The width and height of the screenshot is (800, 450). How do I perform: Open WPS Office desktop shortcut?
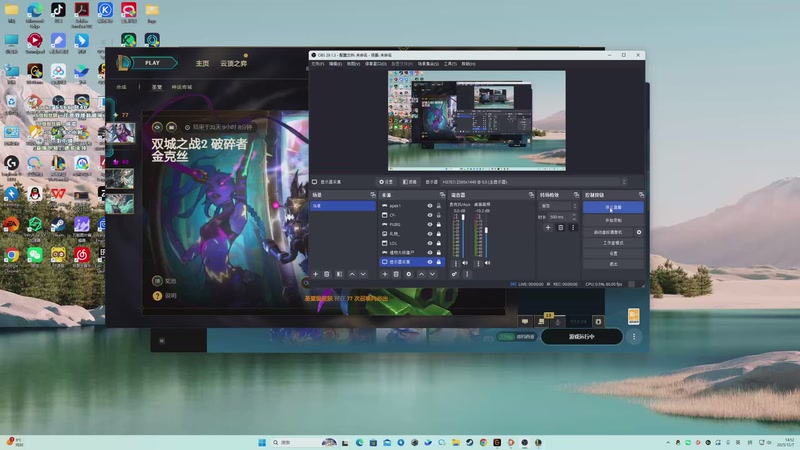tap(58, 194)
